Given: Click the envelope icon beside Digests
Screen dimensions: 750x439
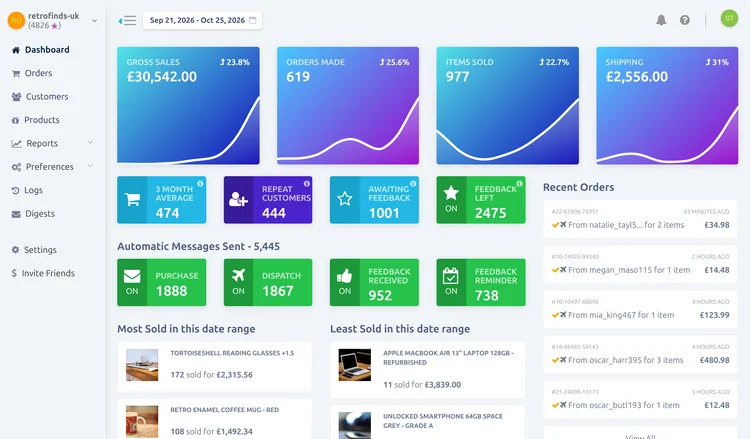Looking at the screenshot, I should point(16,214).
